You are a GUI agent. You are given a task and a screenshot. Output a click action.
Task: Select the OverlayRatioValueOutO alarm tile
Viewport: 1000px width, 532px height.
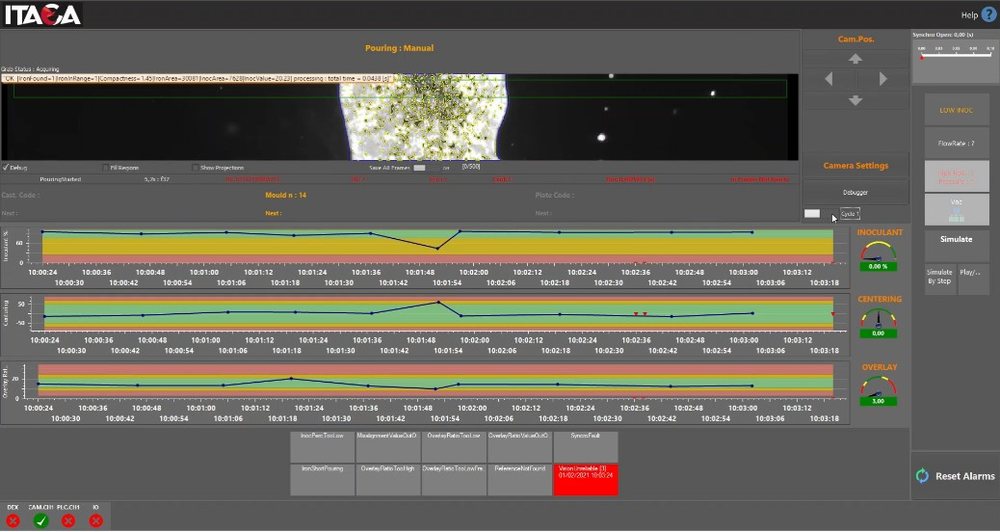point(520,447)
